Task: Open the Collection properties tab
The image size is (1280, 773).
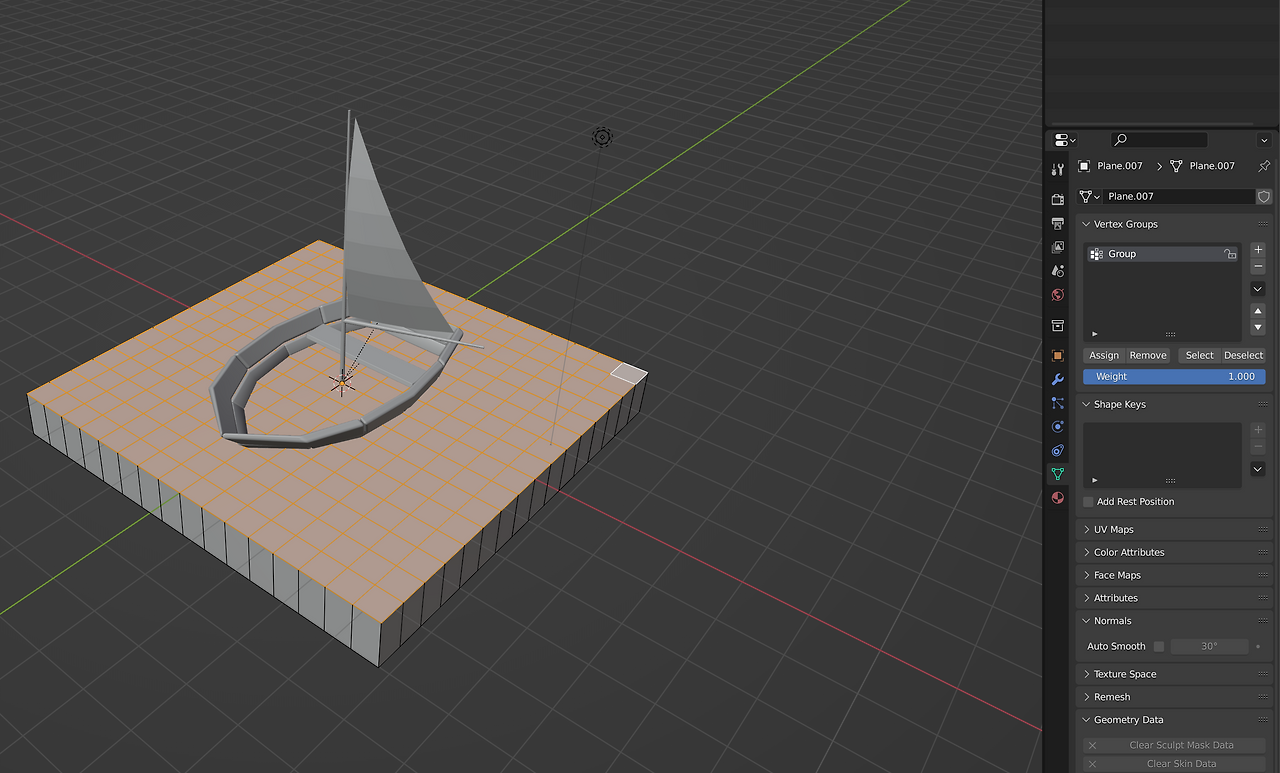Action: click(x=1058, y=326)
